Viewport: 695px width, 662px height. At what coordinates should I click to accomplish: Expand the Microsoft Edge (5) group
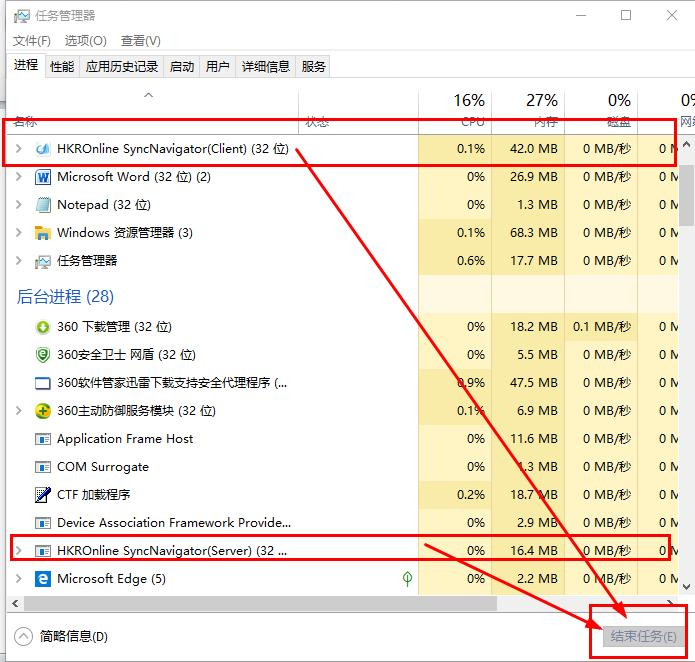click(19, 579)
